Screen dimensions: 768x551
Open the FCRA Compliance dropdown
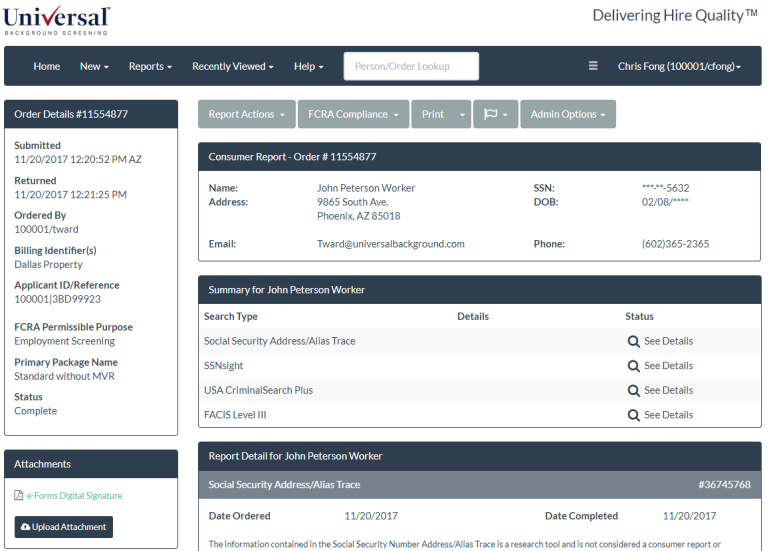click(353, 114)
